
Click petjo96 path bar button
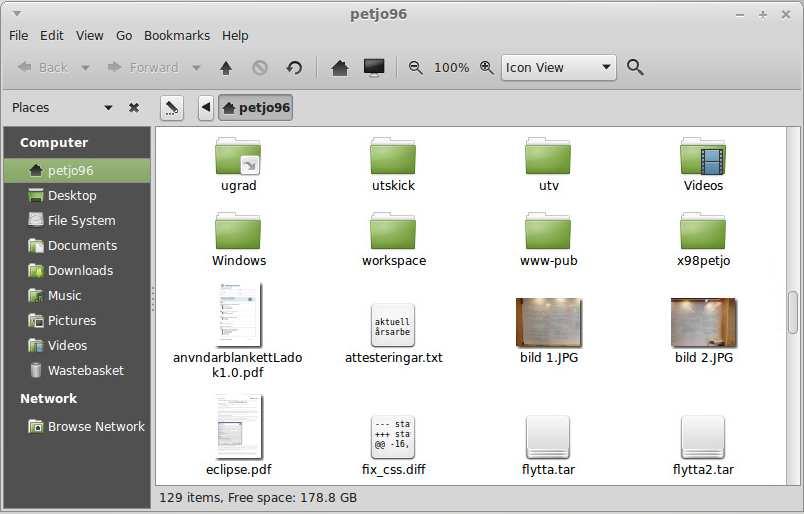pyautogui.click(x=256, y=108)
